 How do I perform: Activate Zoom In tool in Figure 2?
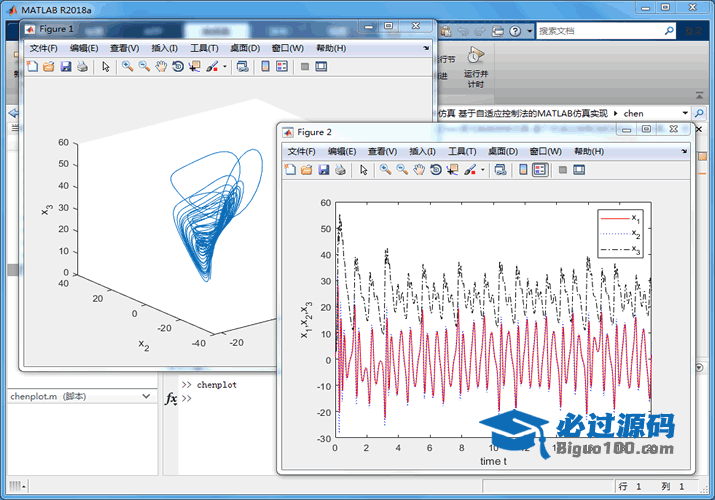coord(385,170)
